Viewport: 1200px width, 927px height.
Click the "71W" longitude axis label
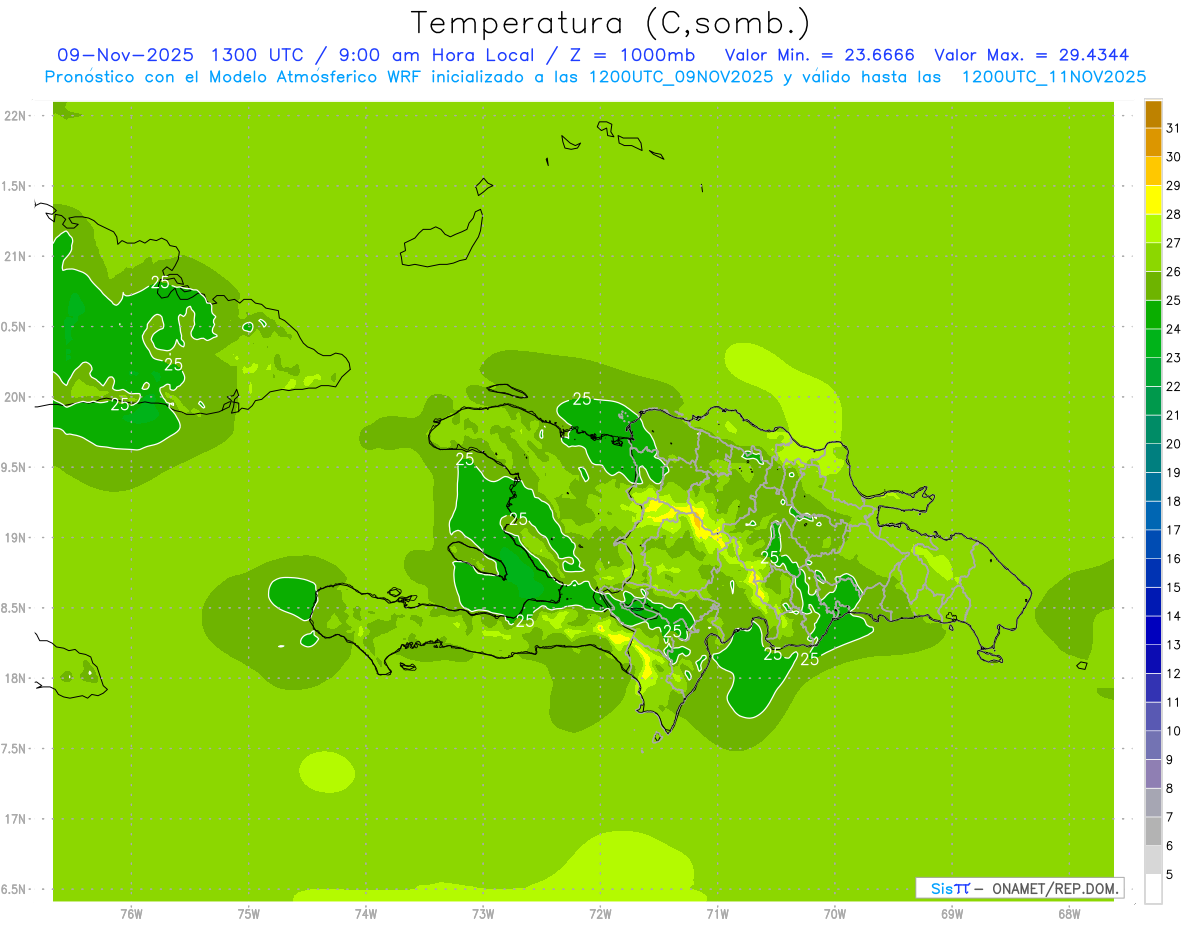(x=717, y=914)
